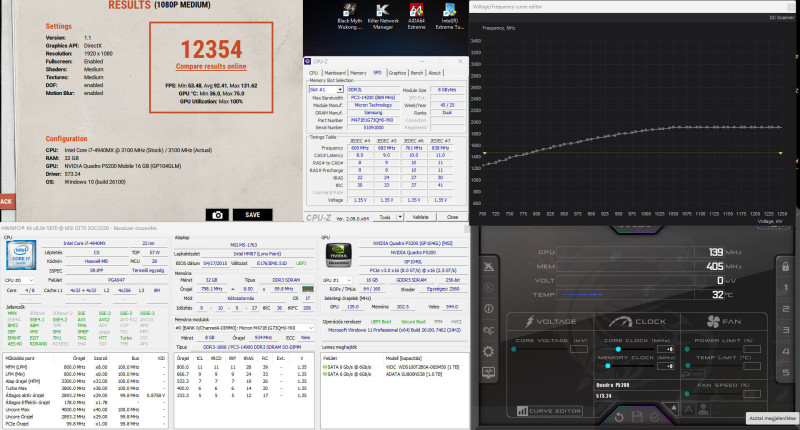Click the Validate button in CPU-Z
This screenshot has width=800, height=430.
(420, 217)
